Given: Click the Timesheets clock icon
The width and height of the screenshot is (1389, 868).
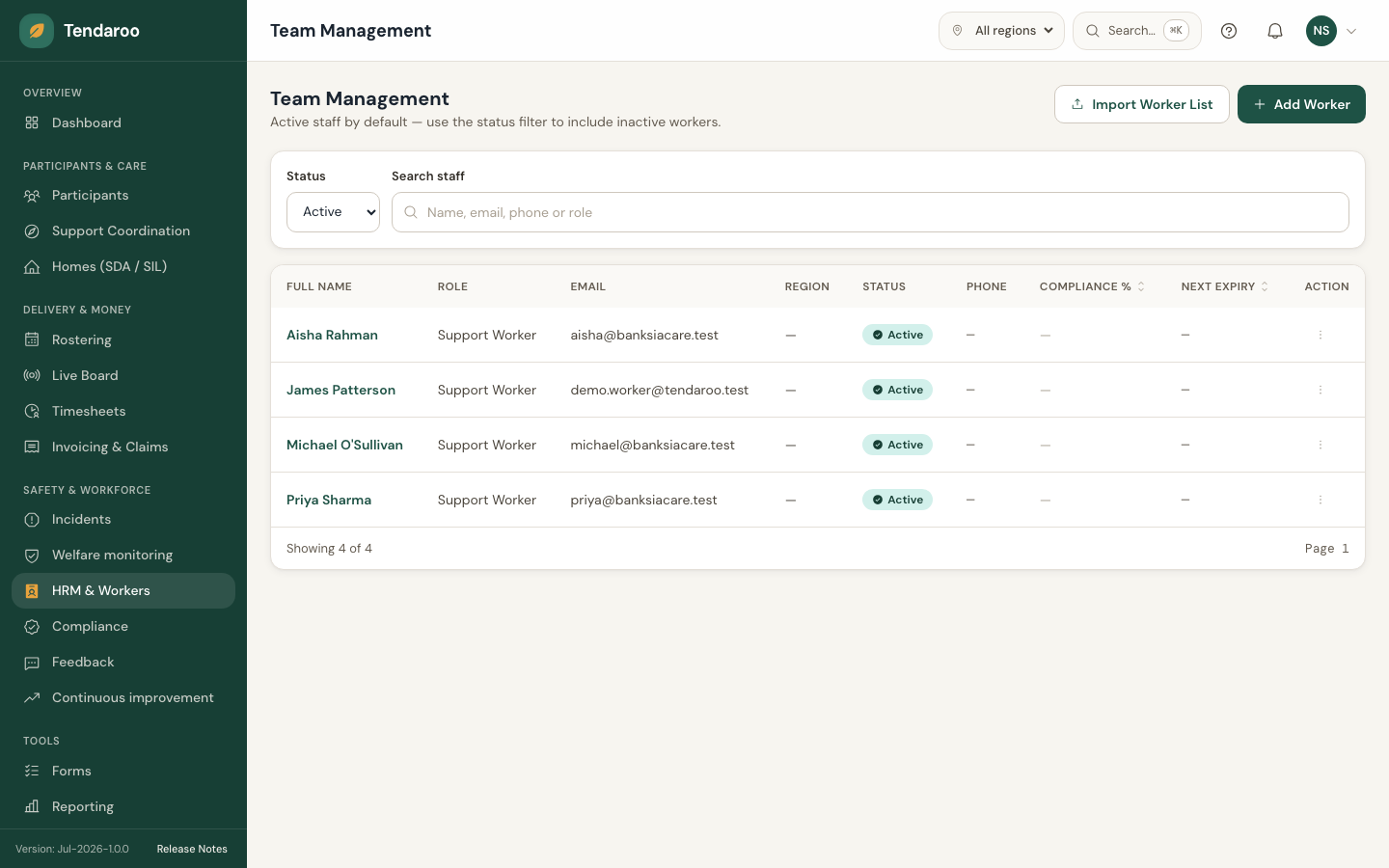Looking at the screenshot, I should [x=32, y=411].
